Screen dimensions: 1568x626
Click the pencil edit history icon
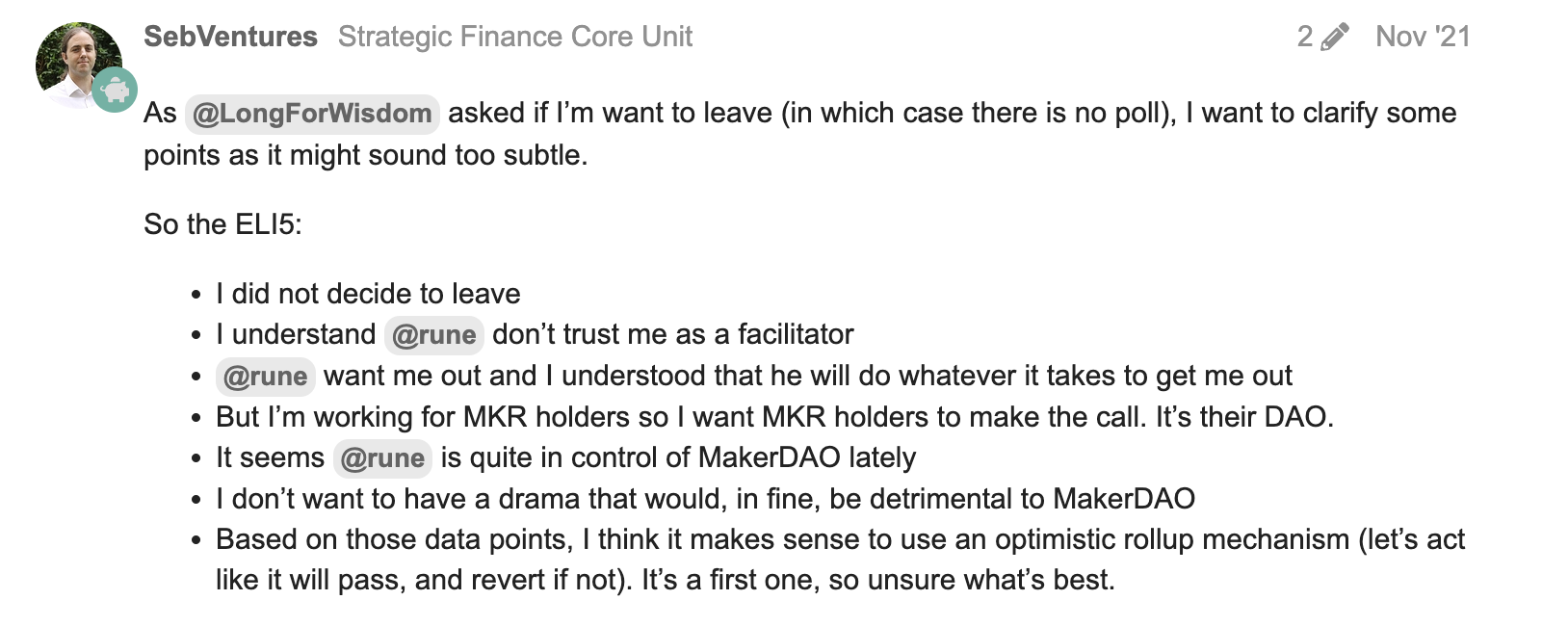click(x=1335, y=37)
